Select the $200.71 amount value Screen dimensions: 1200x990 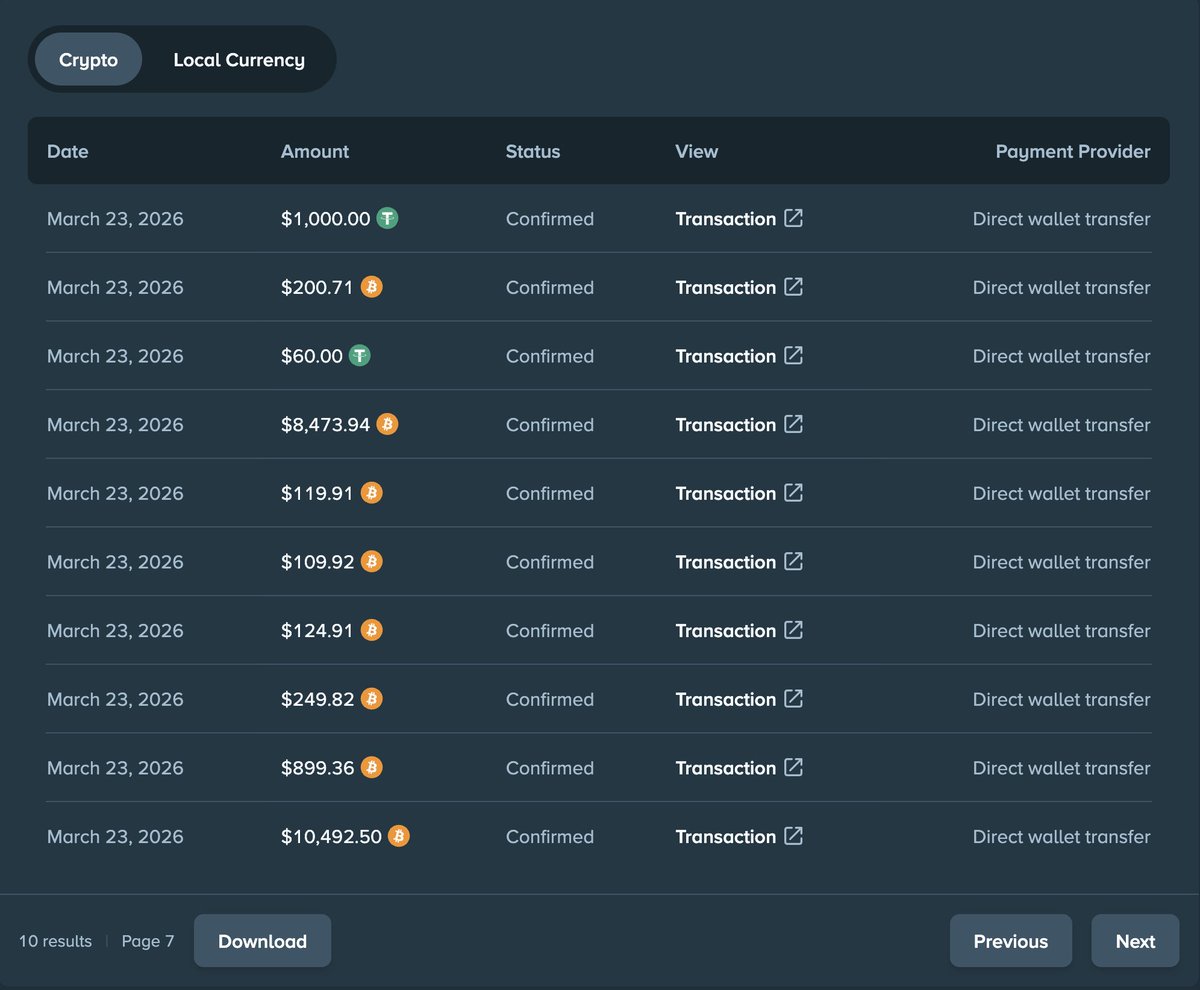(317, 287)
